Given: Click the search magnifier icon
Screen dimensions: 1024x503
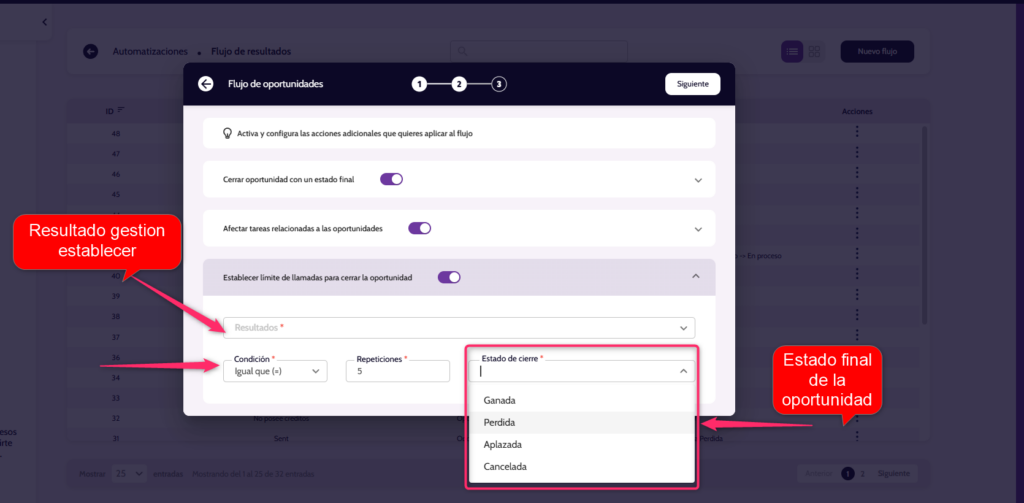Looking at the screenshot, I should coord(462,51).
